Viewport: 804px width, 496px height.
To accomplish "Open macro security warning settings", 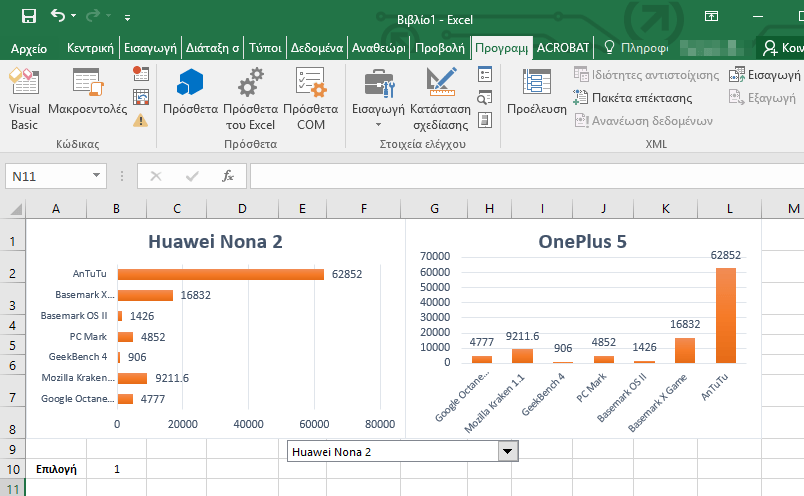I will click(140, 121).
